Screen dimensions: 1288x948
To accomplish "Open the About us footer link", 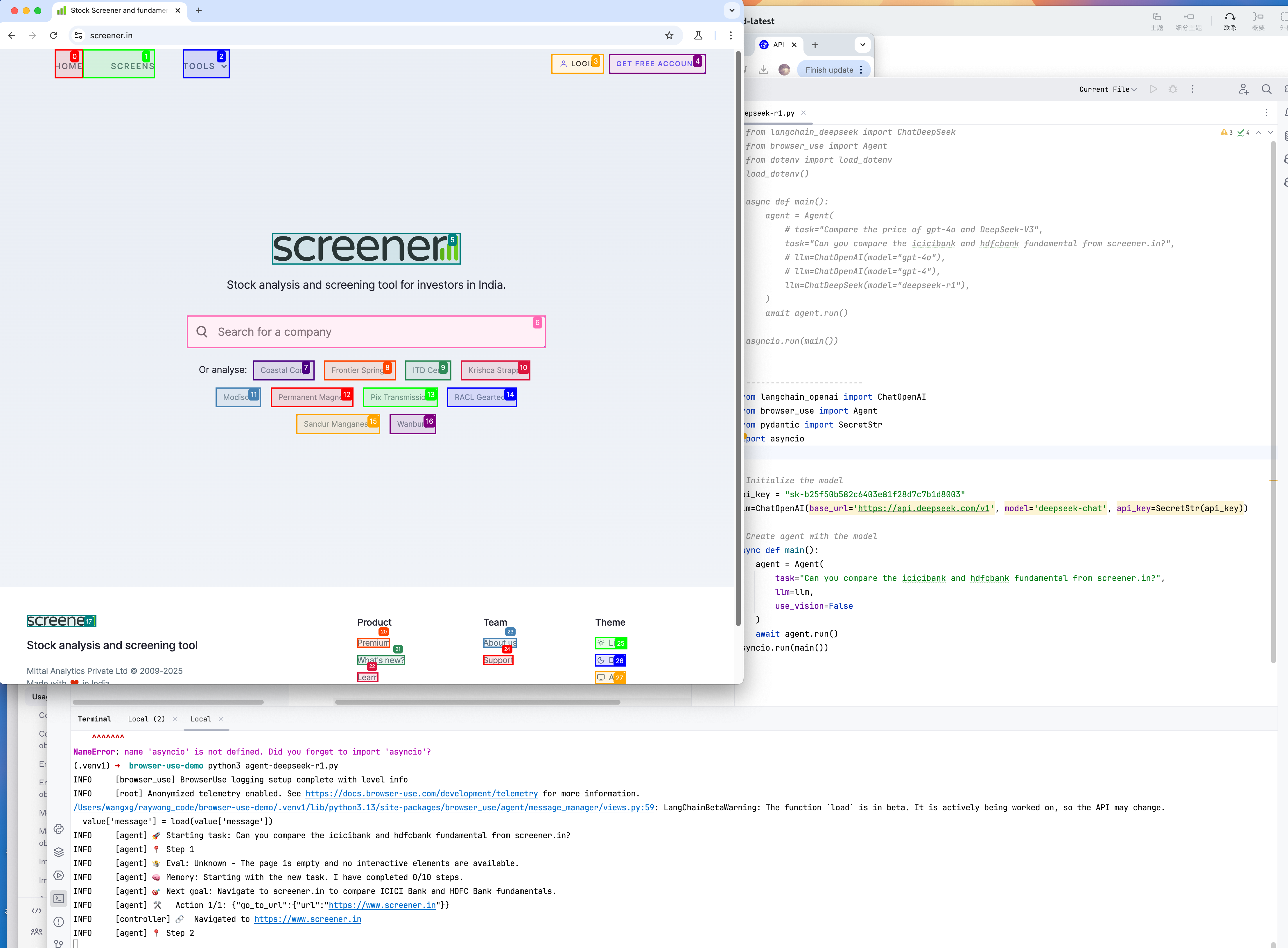I will [x=500, y=643].
